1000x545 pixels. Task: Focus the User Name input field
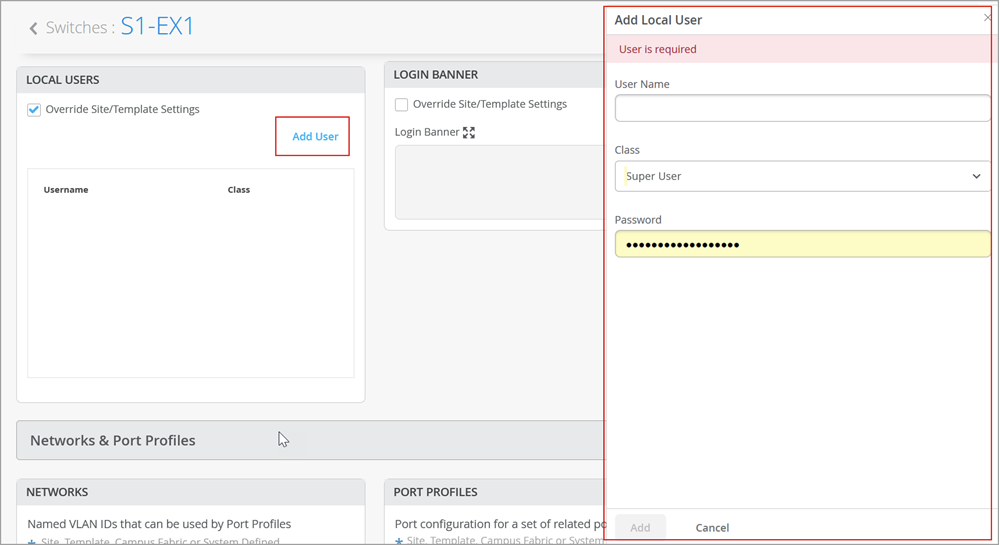point(802,108)
